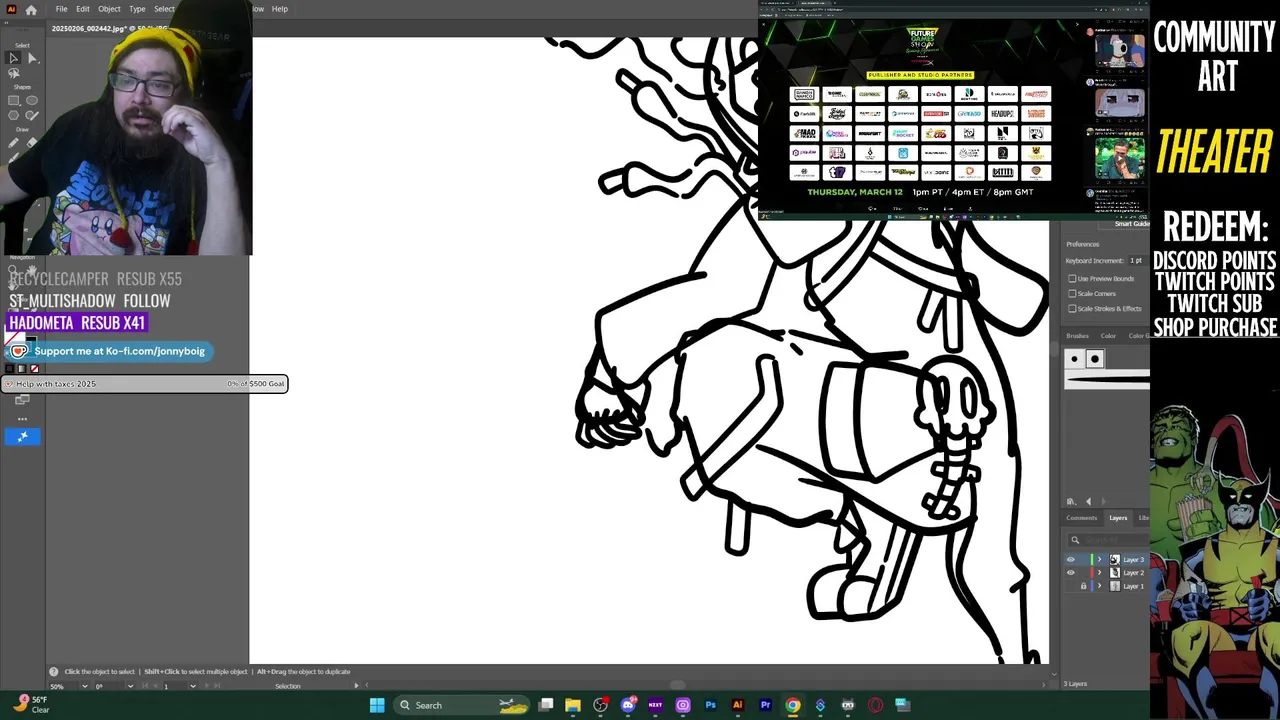Open the Windows Start menu
Screen dimensions: 1280x720
[x=377, y=705]
